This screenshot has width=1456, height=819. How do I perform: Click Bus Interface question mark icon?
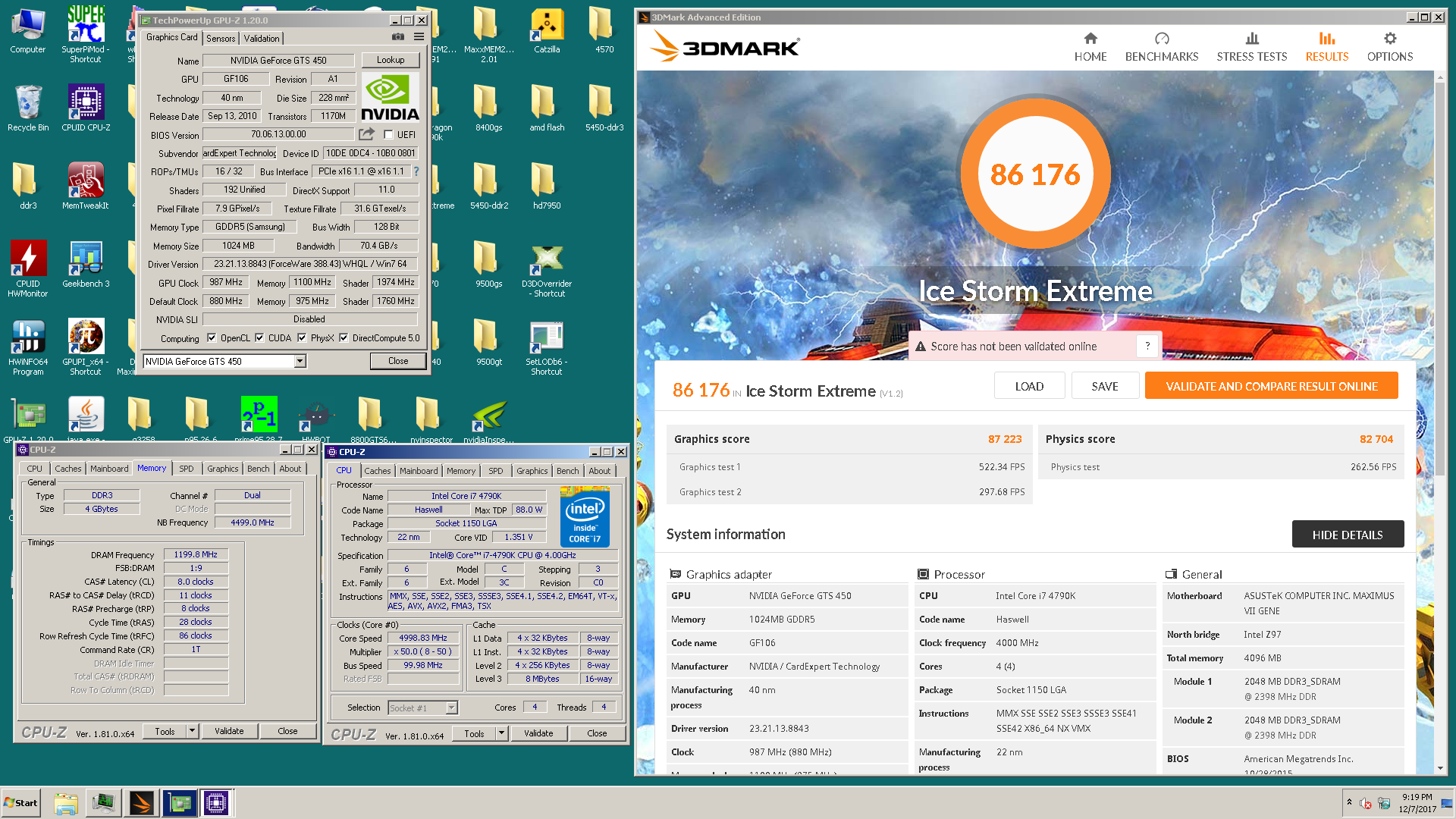[x=416, y=171]
